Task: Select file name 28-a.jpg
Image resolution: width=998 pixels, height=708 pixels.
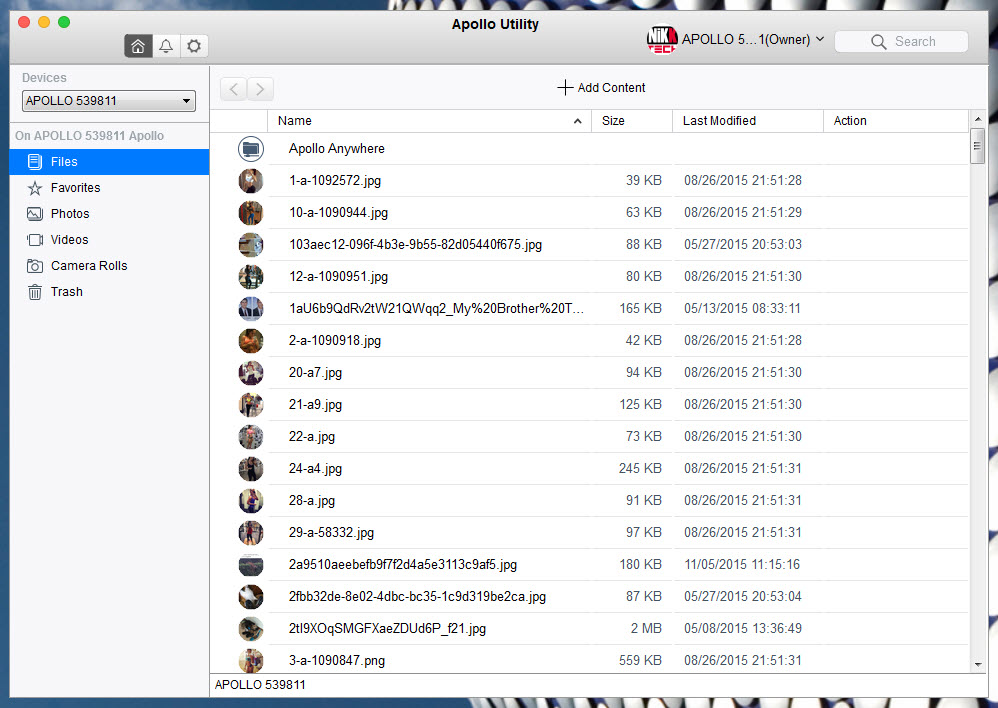Action: [x=312, y=500]
